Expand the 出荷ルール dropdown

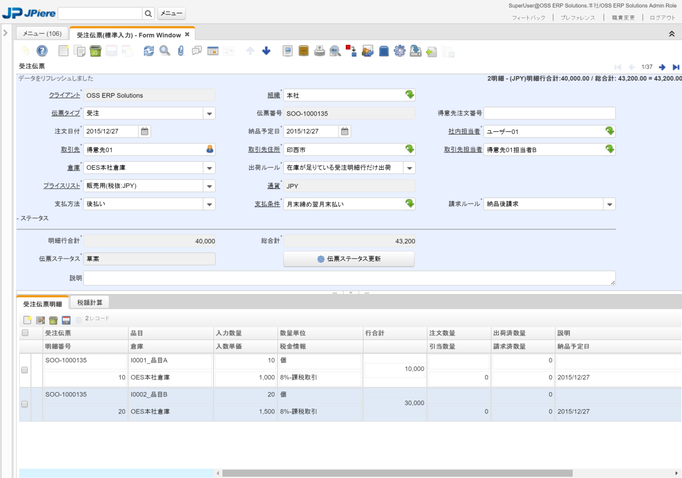409,168
